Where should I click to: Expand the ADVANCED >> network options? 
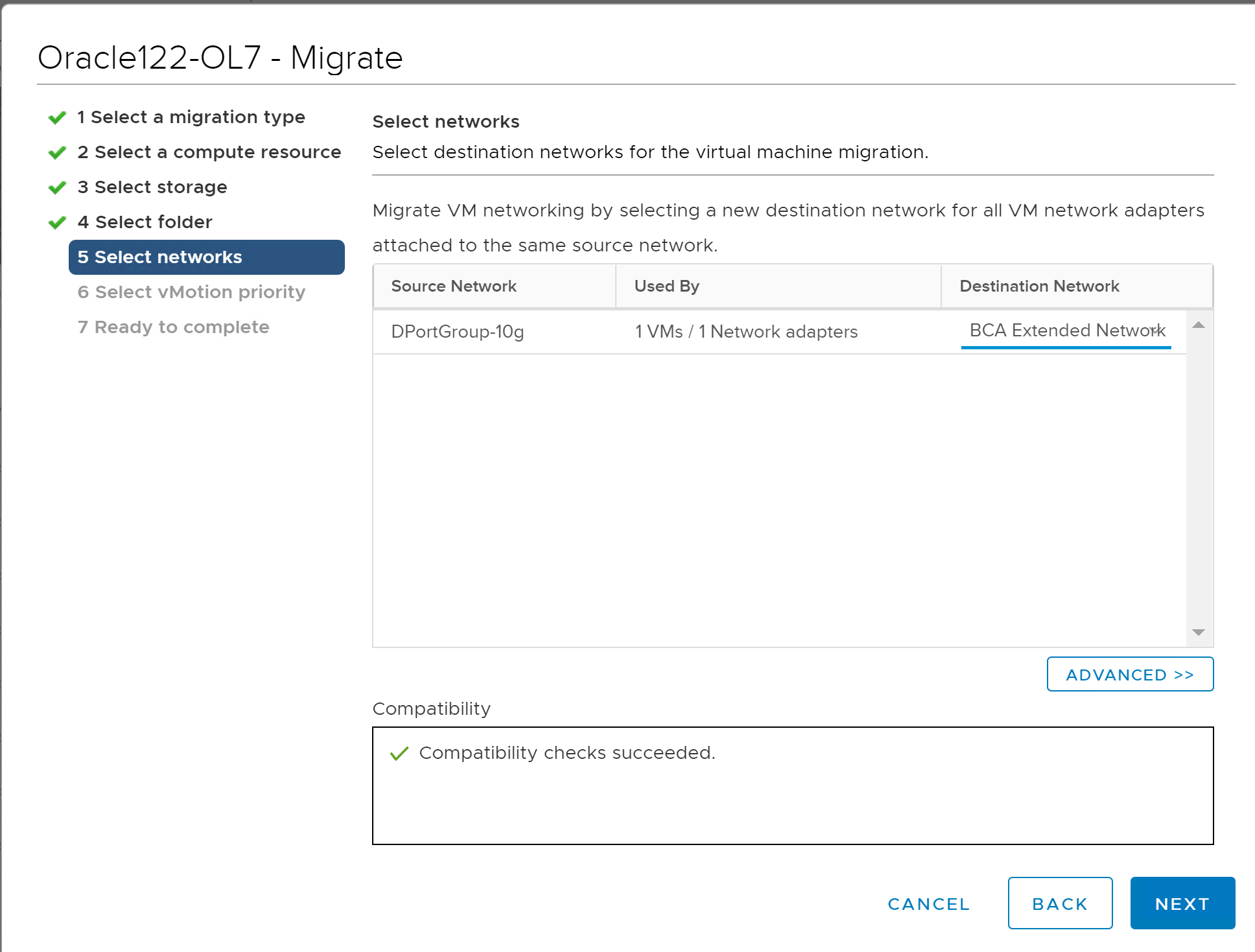pyautogui.click(x=1129, y=675)
